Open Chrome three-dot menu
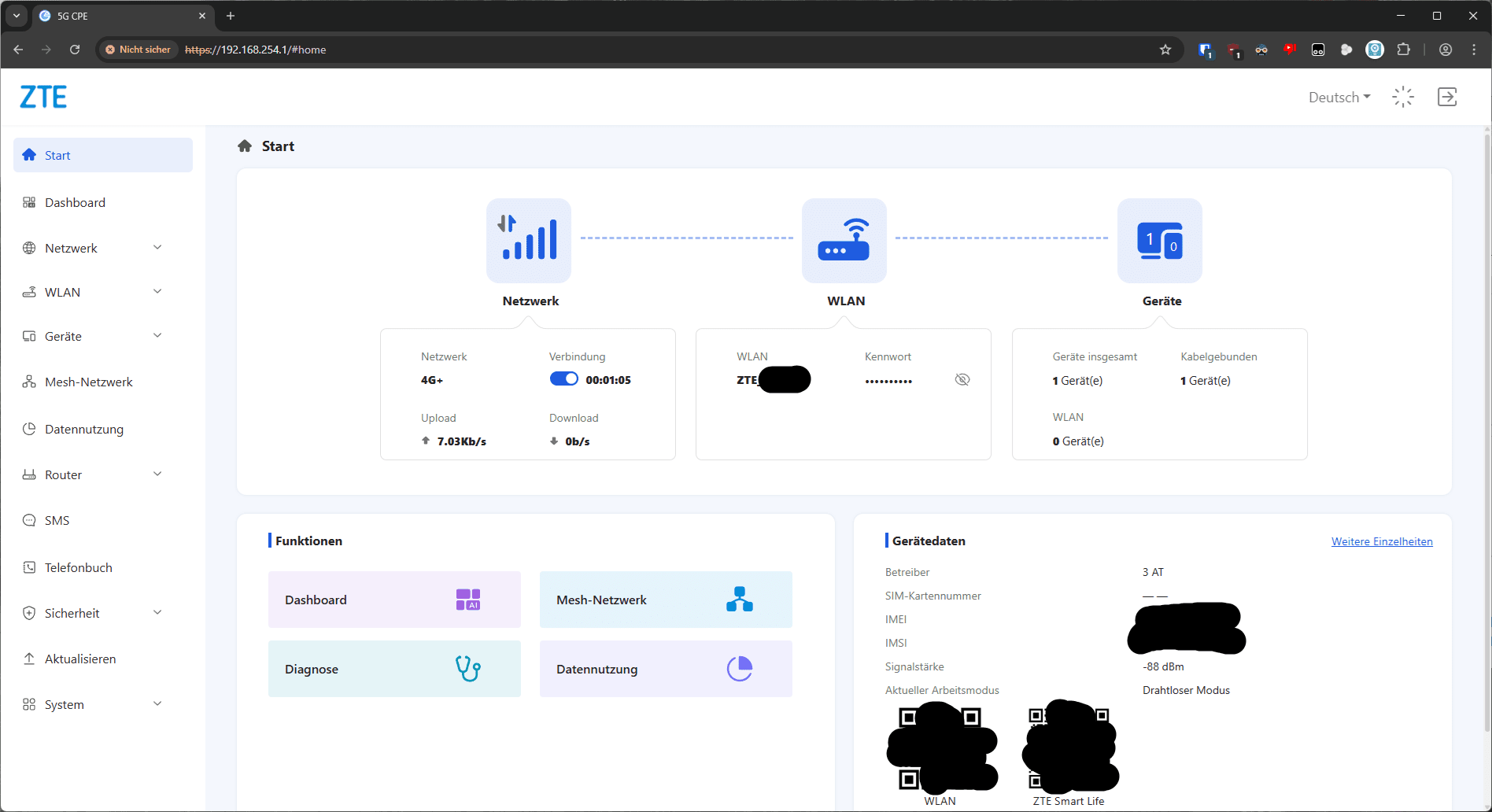1492x812 pixels. coord(1474,50)
